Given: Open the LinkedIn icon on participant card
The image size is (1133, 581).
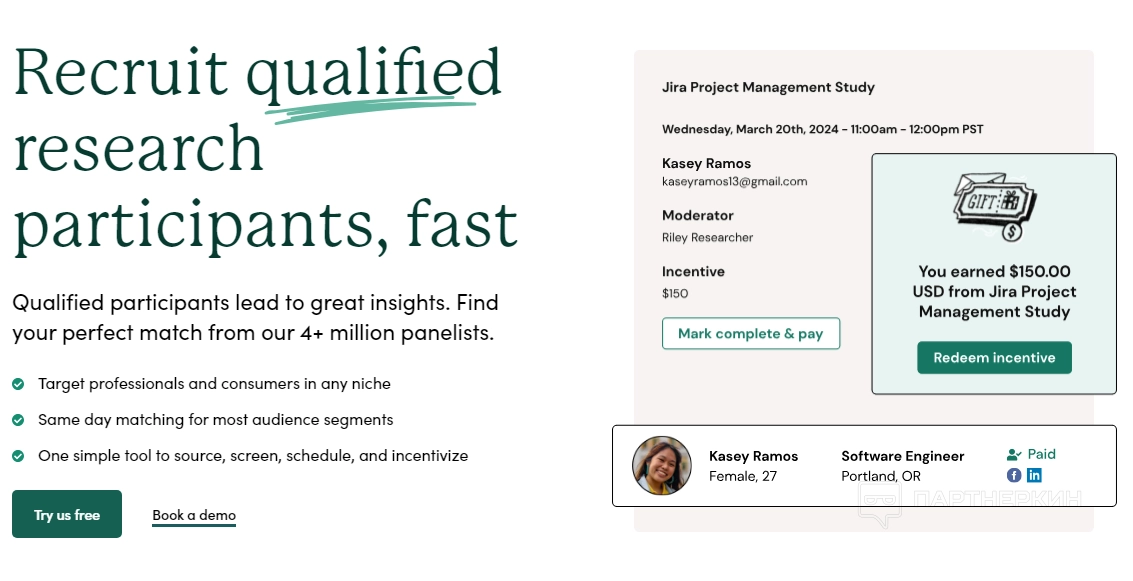Looking at the screenshot, I should pyautogui.click(x=1034, y=475).
